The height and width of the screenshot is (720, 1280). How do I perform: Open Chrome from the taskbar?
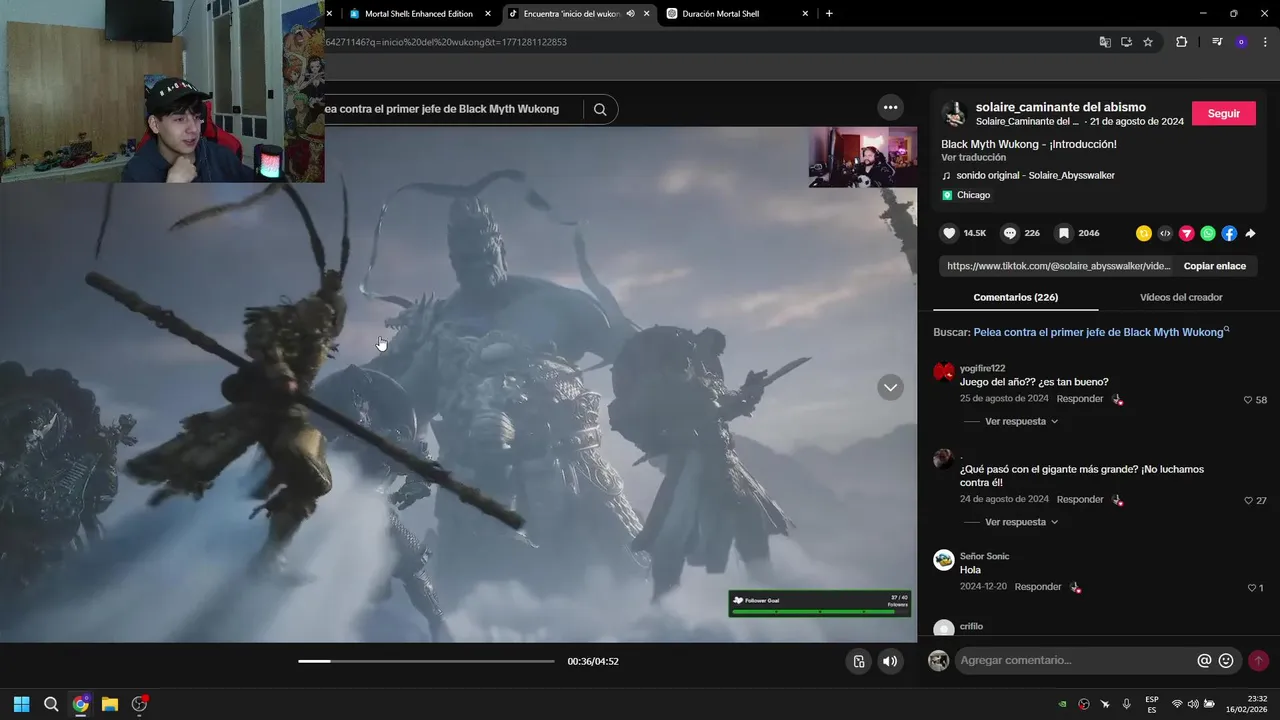(x=81, y=704)
